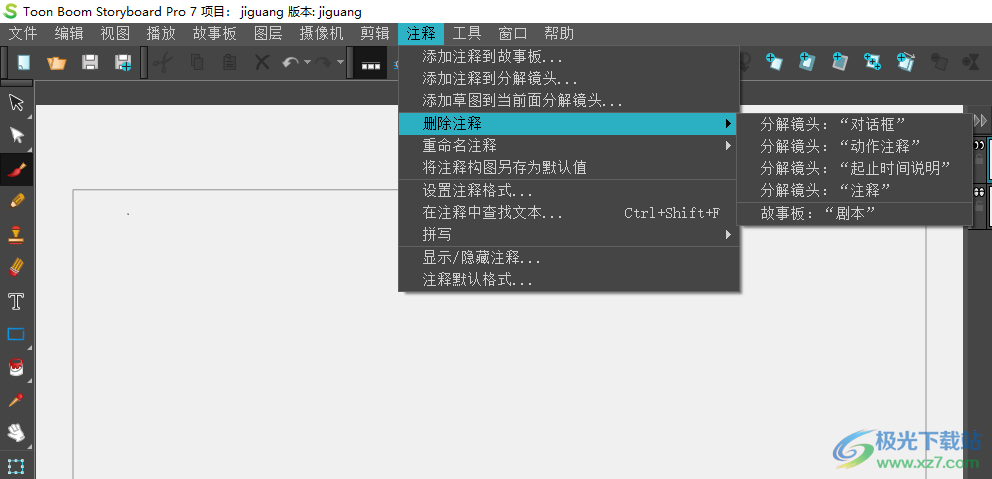Choose 在注释中查找文本...
This screenshot has width=992, height=479.
(x=569, y=213)
